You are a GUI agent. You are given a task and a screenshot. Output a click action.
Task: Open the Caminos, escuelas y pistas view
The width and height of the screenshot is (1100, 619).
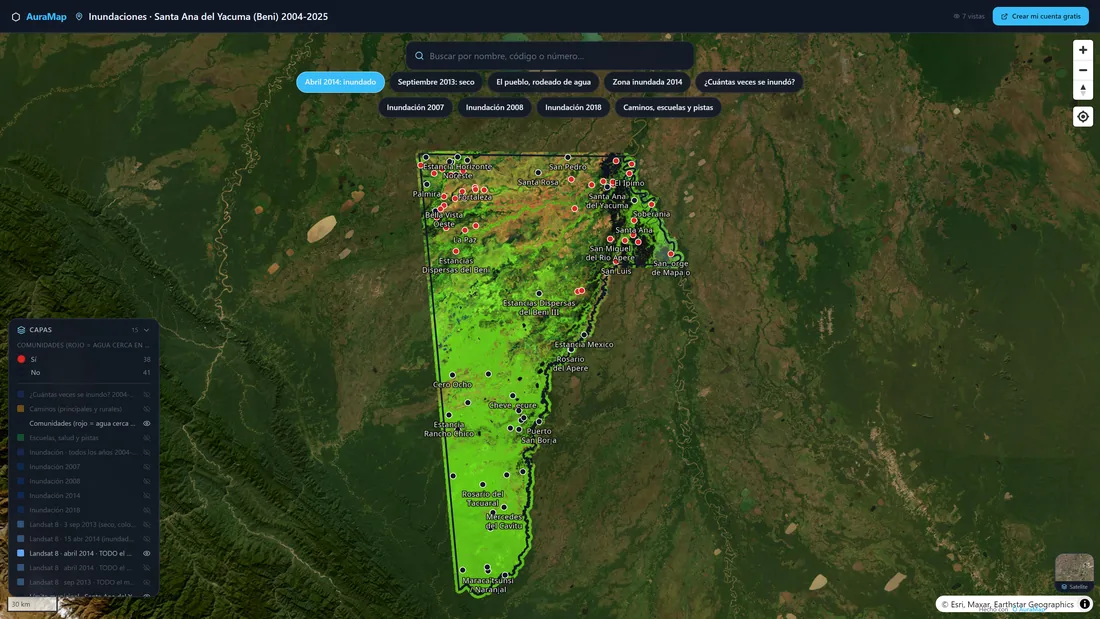click(668, 107)
